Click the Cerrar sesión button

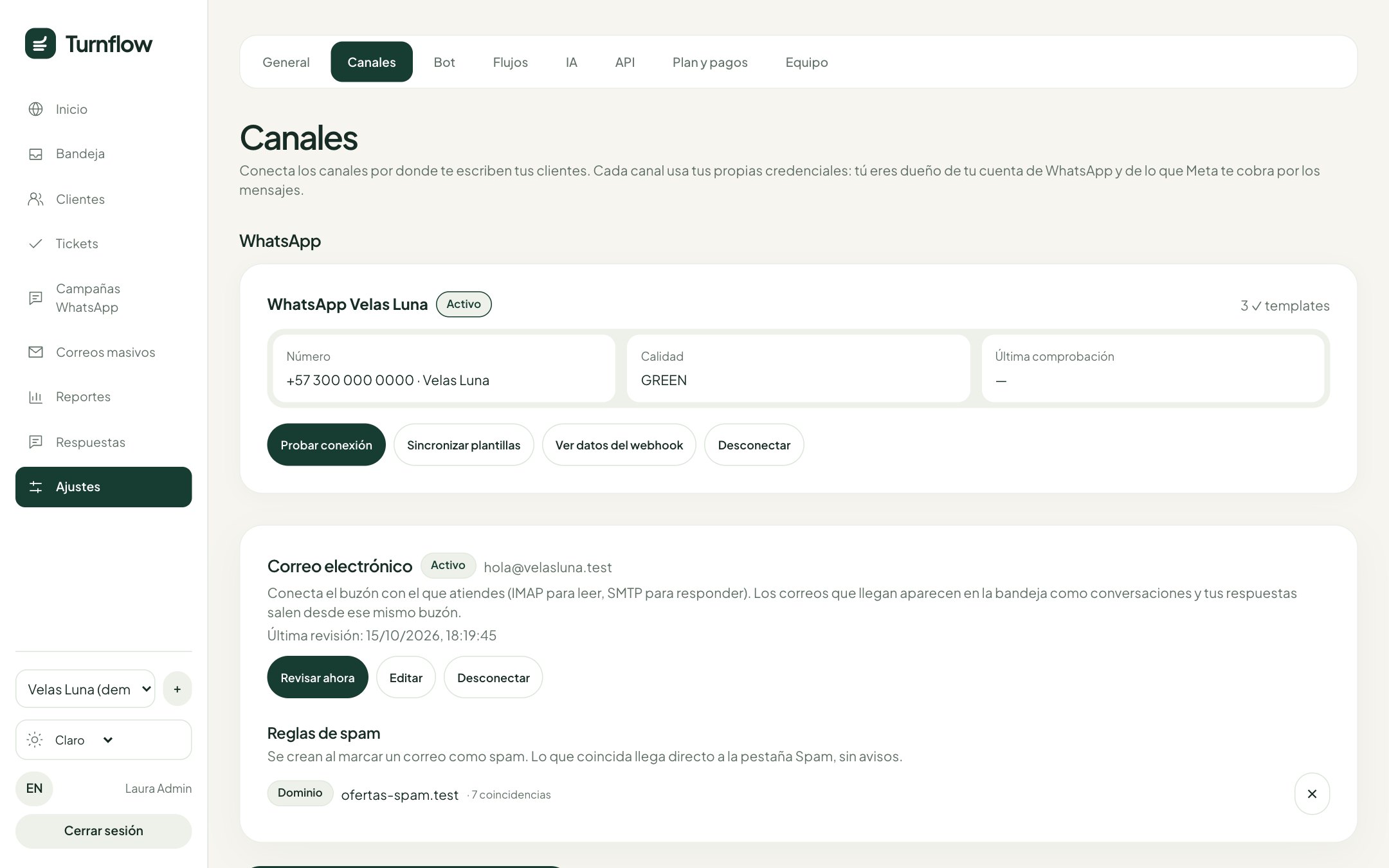(x=104, y=831)
